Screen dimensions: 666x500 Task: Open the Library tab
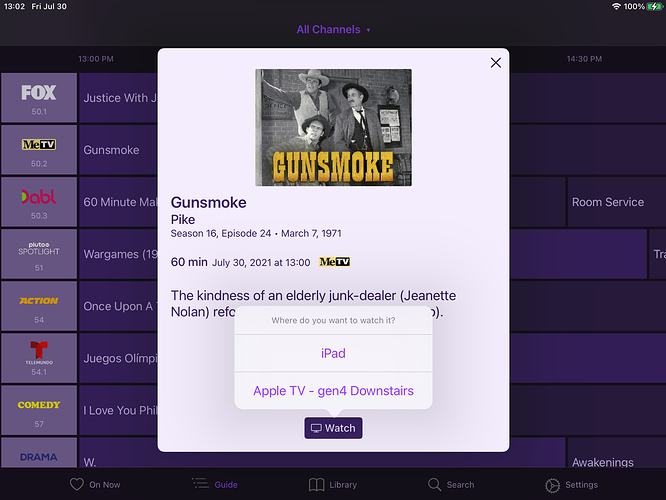click(333, 484)
